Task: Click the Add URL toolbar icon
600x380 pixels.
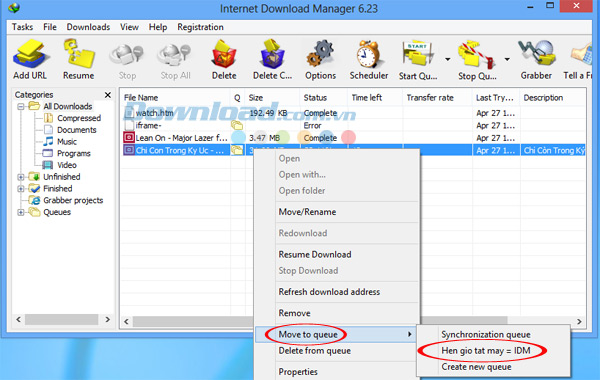Action: 30,54
